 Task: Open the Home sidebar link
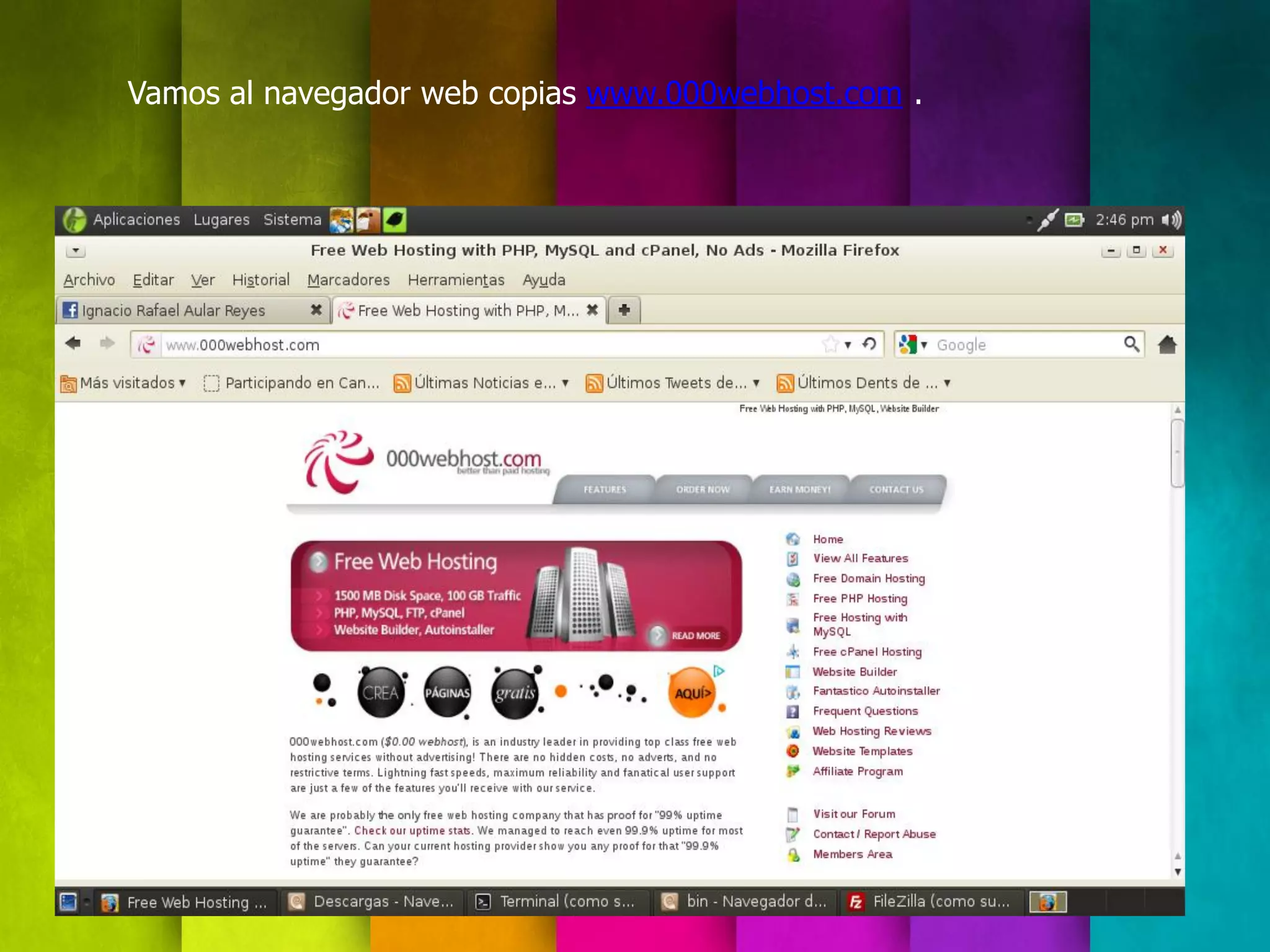click(828, 539)
